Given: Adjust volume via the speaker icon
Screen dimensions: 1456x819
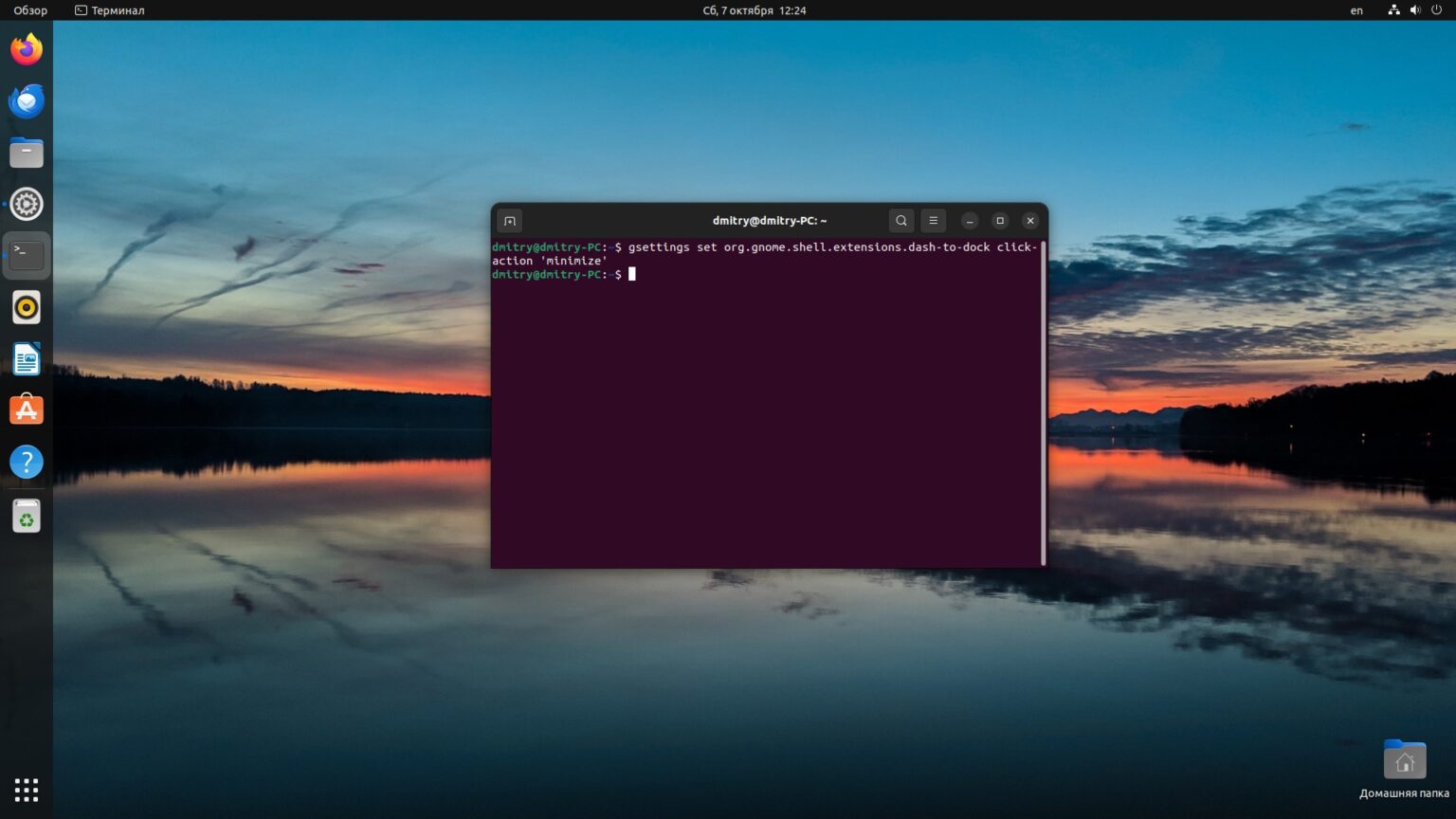Looking at the screenshot, I should coord(1415,10).
